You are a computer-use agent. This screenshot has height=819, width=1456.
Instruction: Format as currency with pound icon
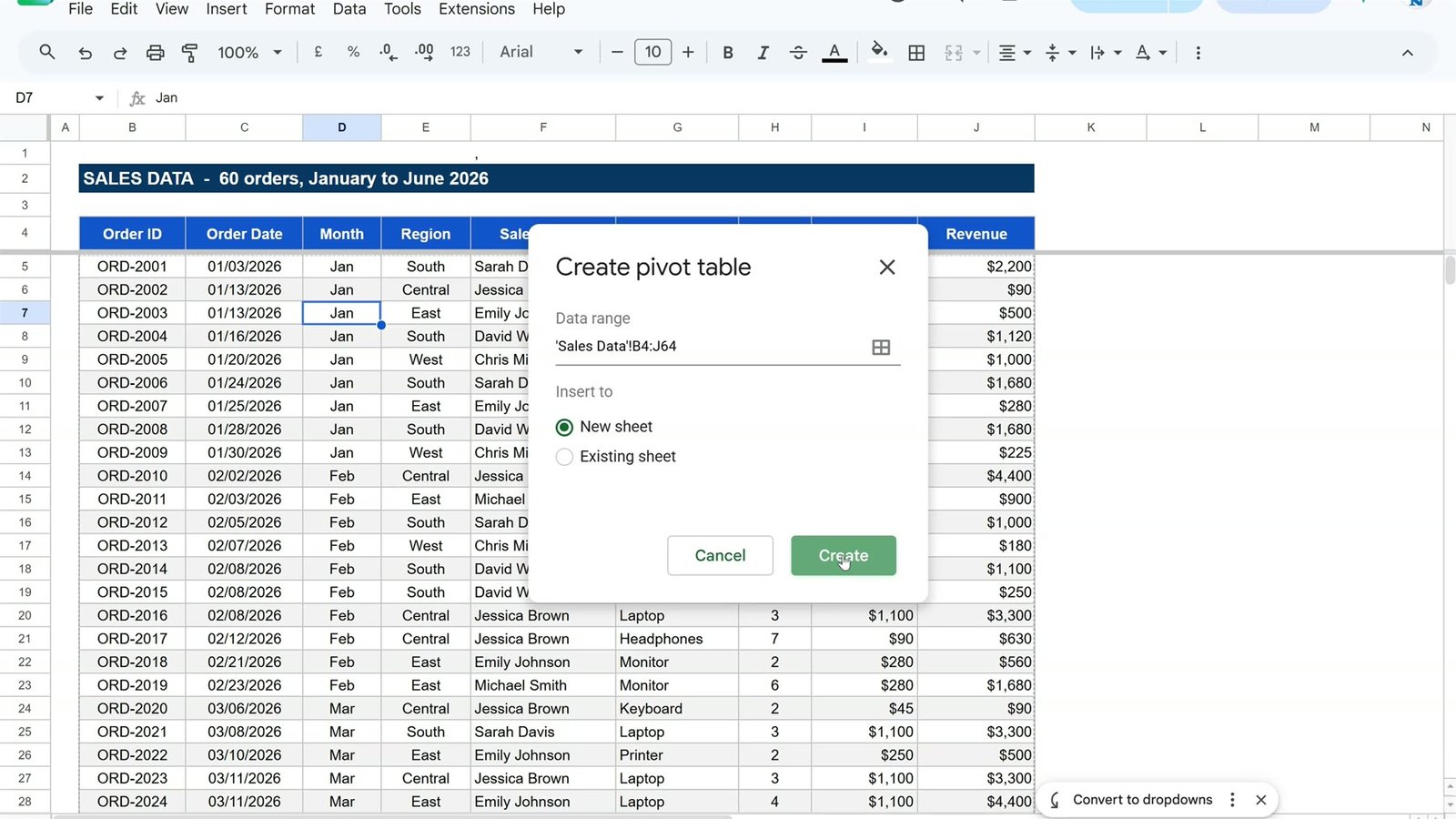(318, 53)
